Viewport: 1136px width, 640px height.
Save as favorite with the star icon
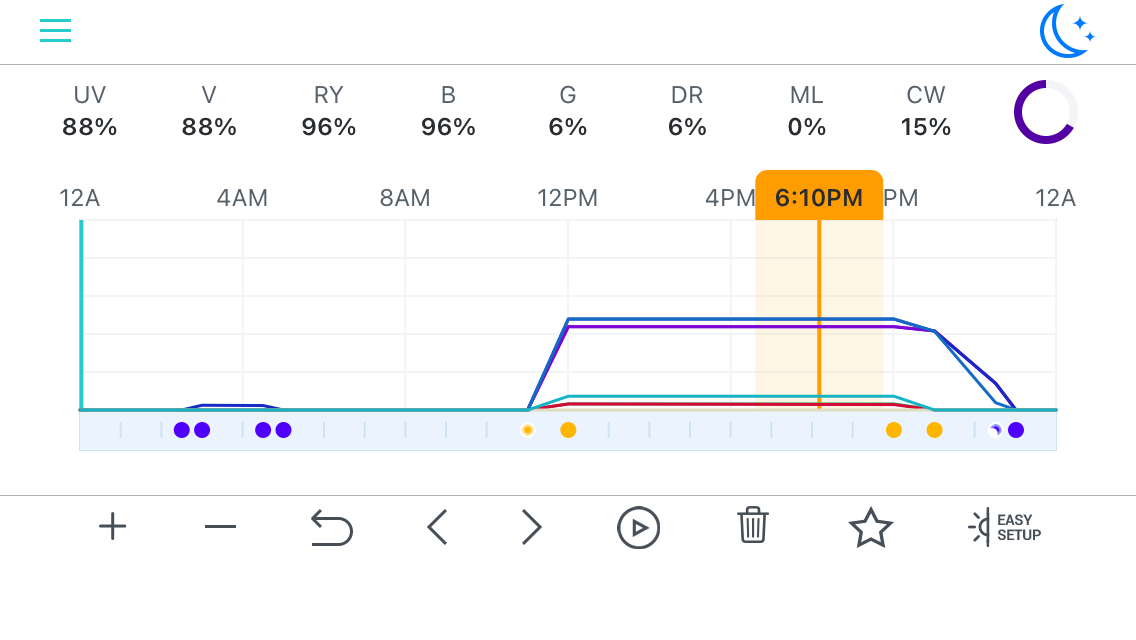pyautogui.click(x=870, y=527)
